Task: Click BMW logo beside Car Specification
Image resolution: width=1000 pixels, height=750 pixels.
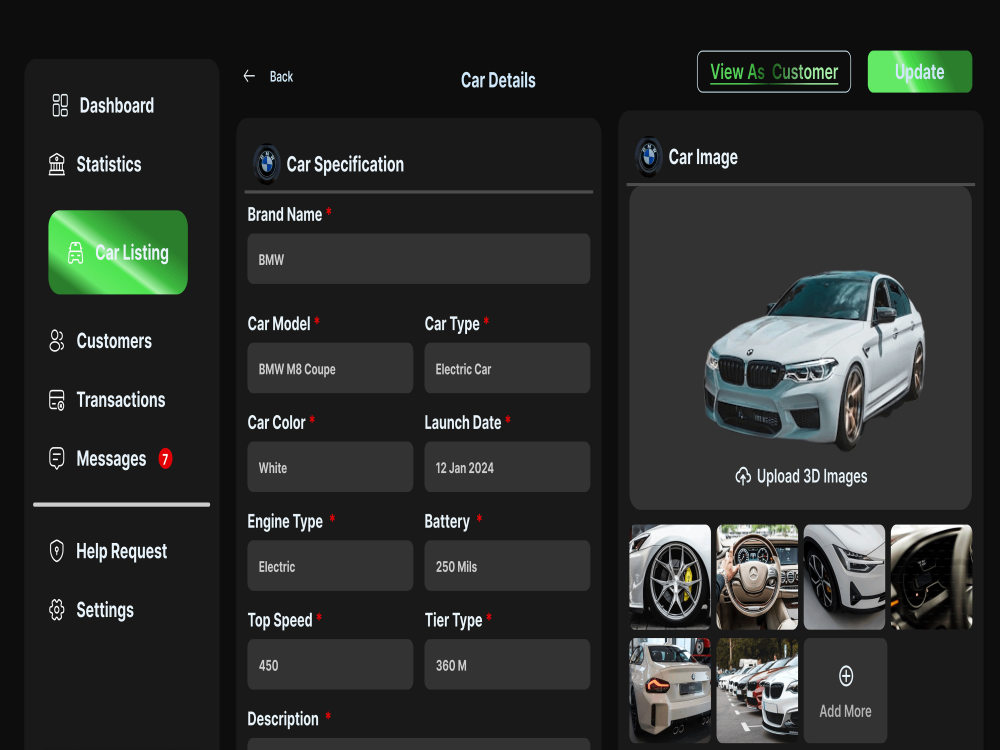Action: 267,164
